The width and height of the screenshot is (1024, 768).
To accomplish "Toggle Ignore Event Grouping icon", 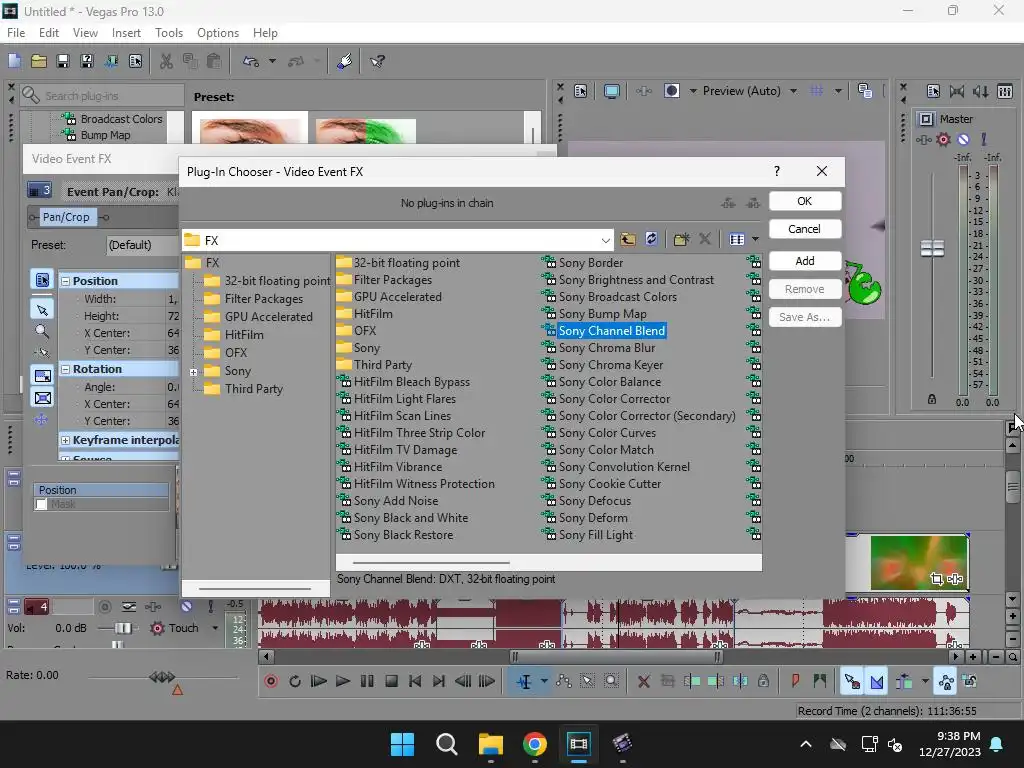I will click(970, 682).
